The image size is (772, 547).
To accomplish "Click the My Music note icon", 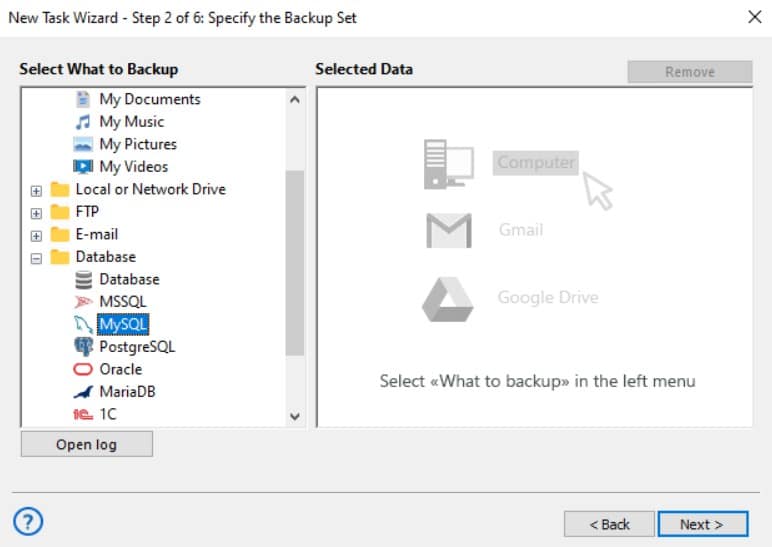I will pos(83,122).
